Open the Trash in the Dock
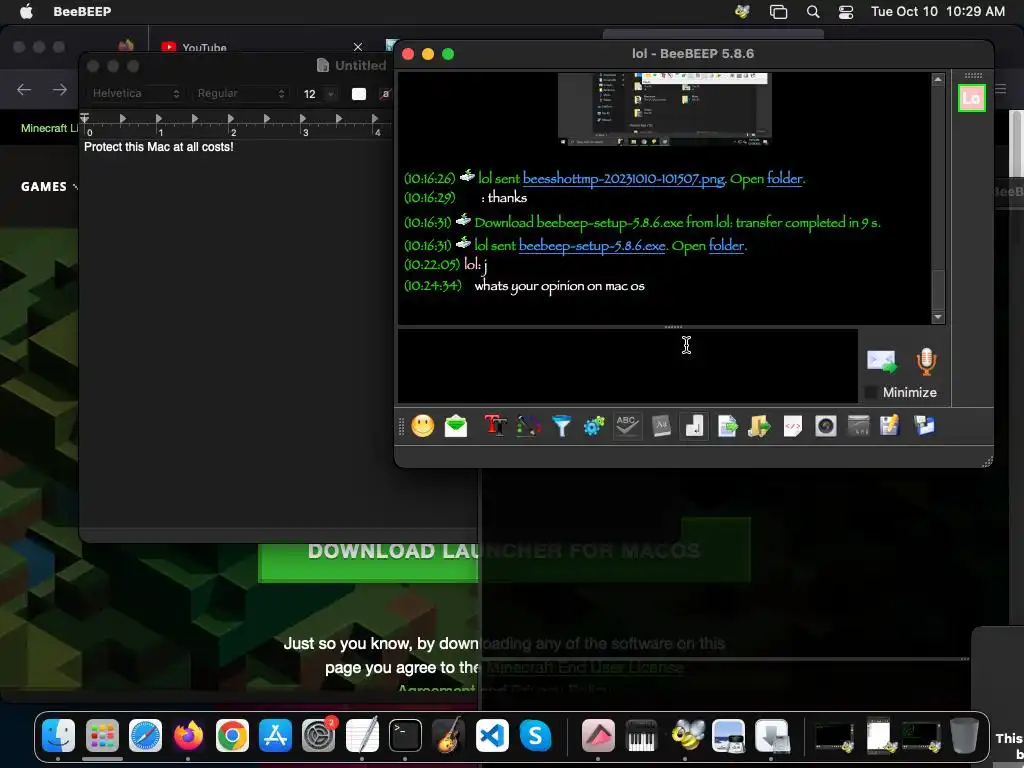1024x768 pixels. click(x=964, y=736)
